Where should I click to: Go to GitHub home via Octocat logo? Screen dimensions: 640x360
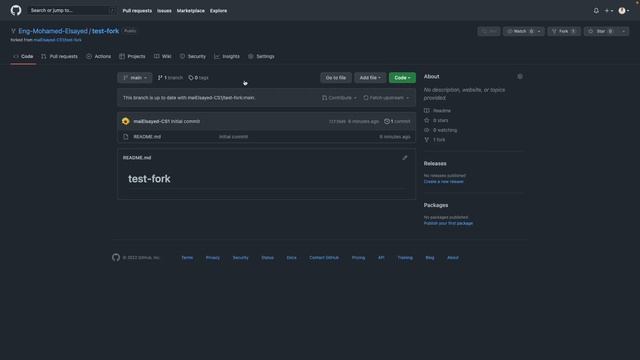click(x=16, y=10)
